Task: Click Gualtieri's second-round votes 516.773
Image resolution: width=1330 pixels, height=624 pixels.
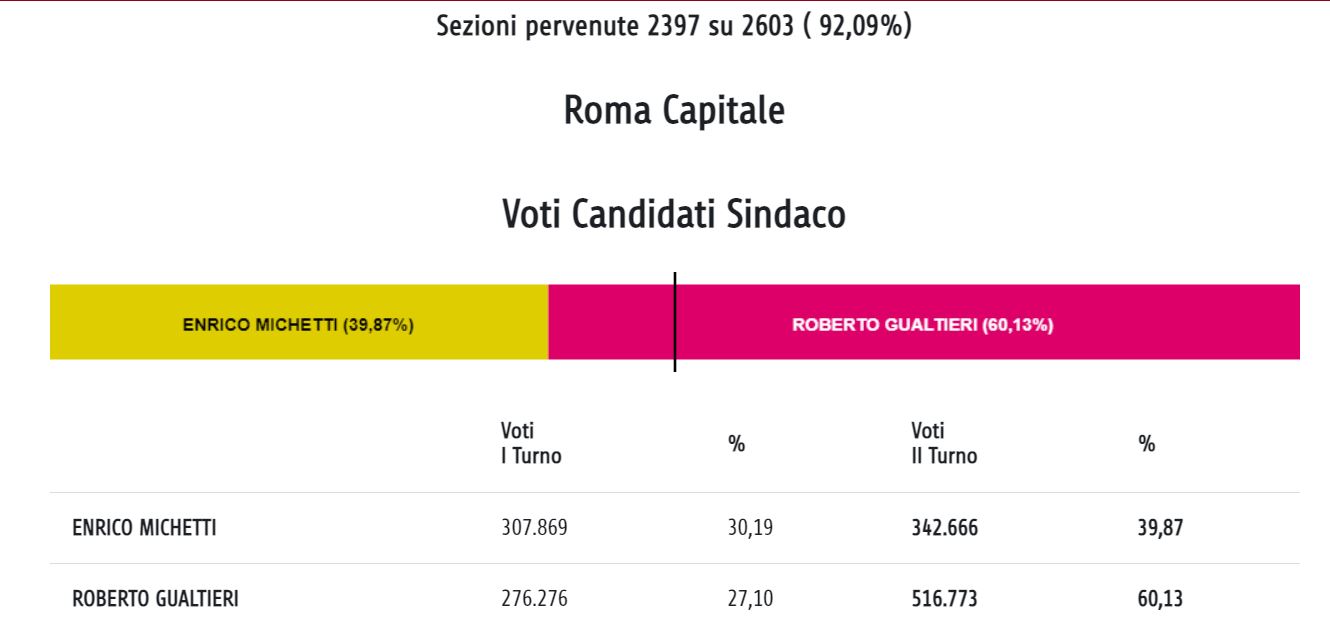Action: coord(944,599)
